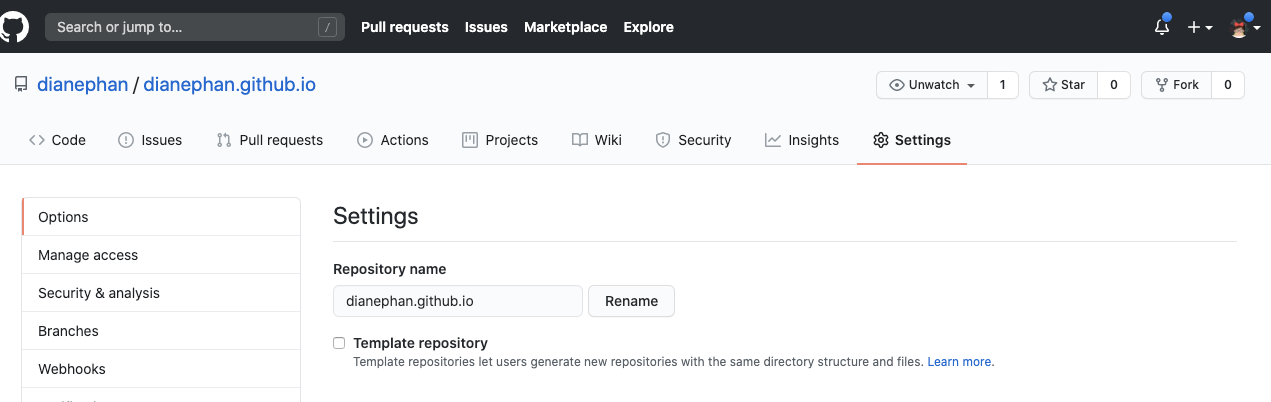Select Options in the settings sidebar
The image size is (1271, 402).
tap(161, 217)
